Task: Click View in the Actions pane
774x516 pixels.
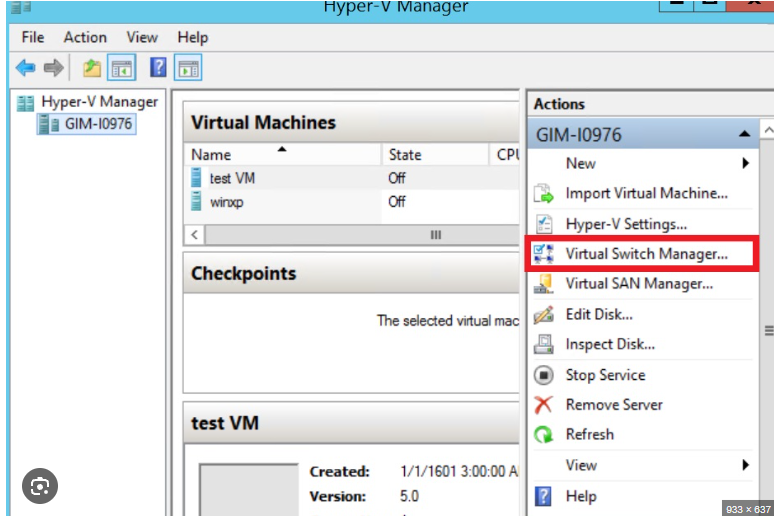Action: click(581, 465)
